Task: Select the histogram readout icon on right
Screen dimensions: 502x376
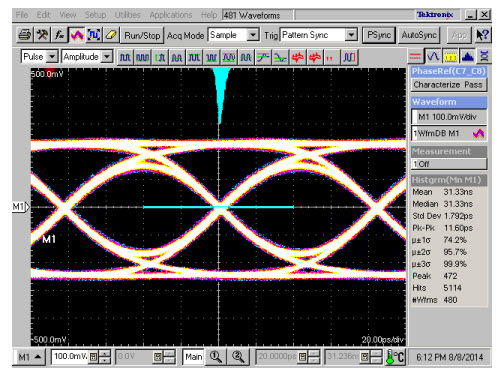Action: 468,57
